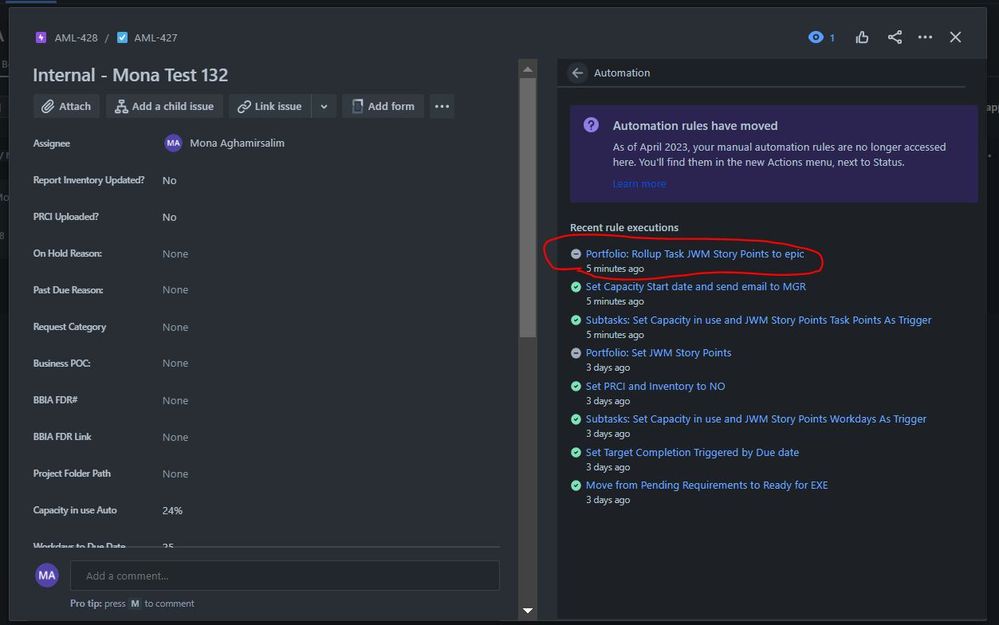Click grey status icon for Set JWM Story Points
The width and height of the screenshot is (999, 625).
tap(576, 353)
